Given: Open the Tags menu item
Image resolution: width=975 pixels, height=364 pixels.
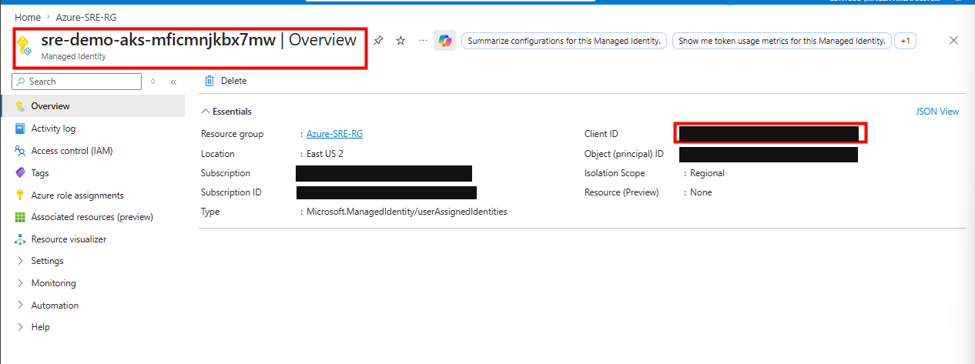Looking at the screenshot, I should [40, 173].
